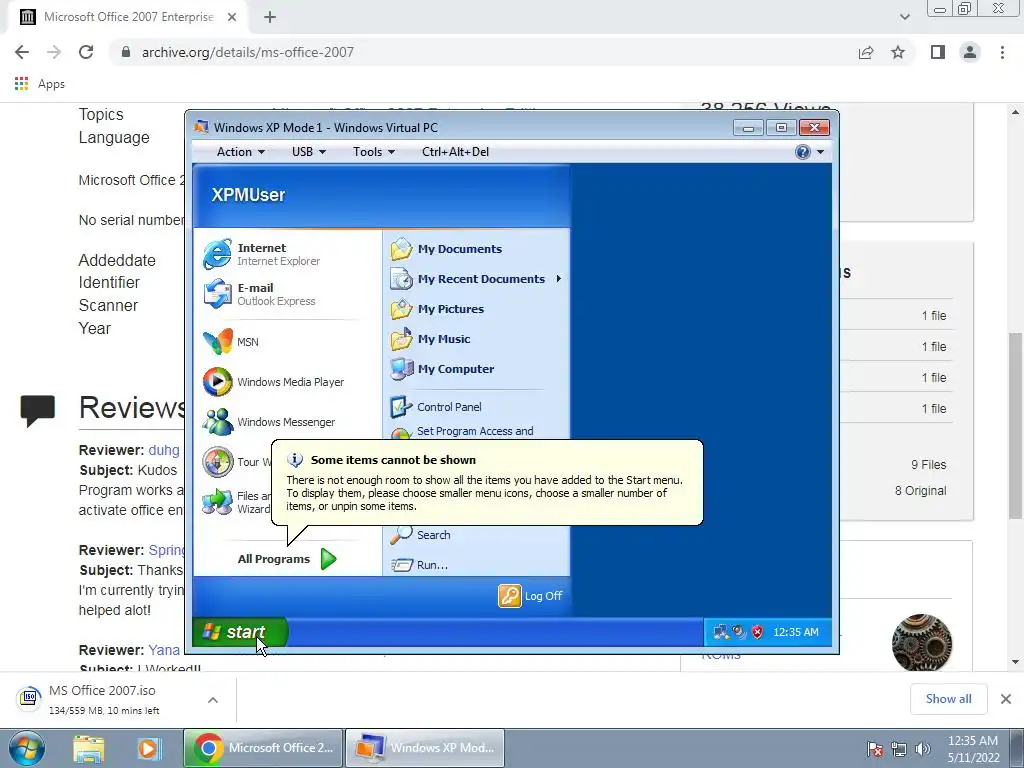The height and width of the screenshot is (768, 1024).
Task: Open My Documents folder
Action: tap(447, 249)
